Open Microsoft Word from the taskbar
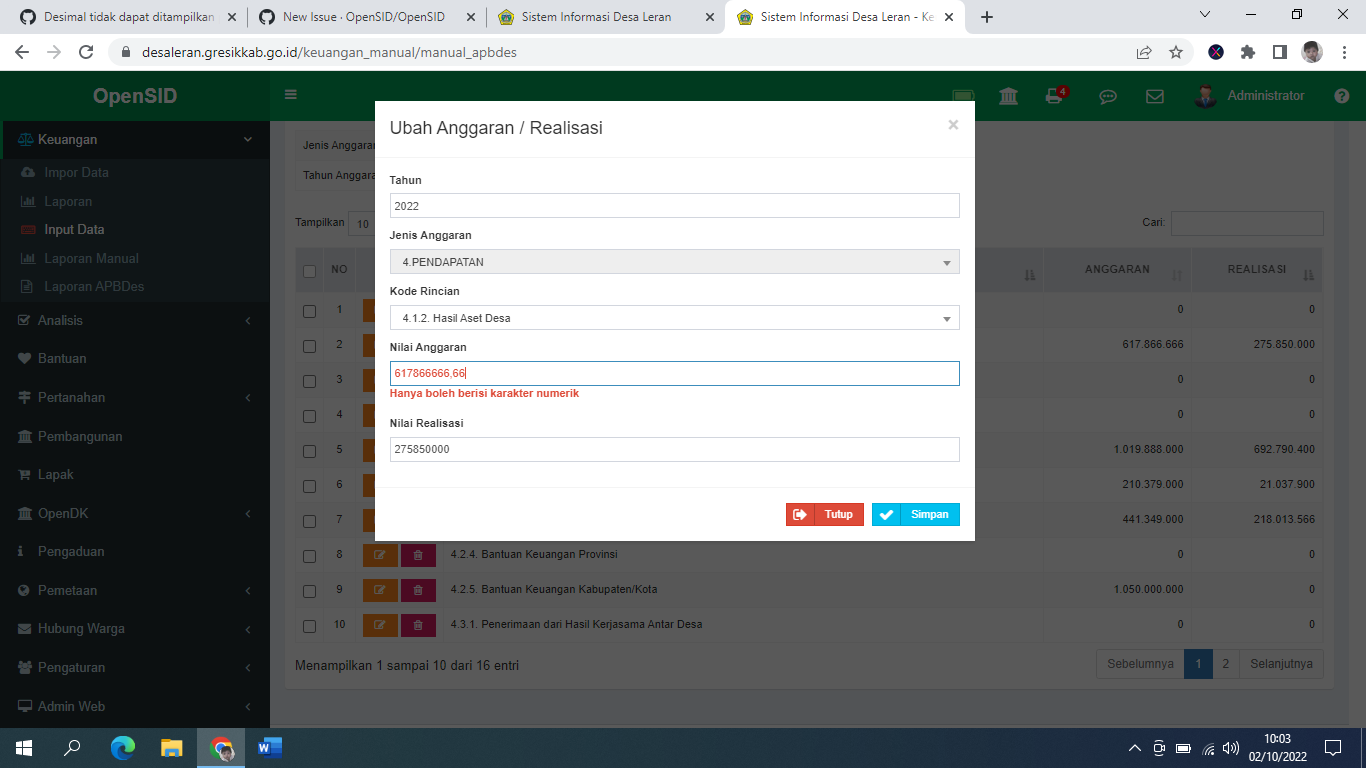The image size is (1366, 768). pyautogui.click(x=267, y=747)
